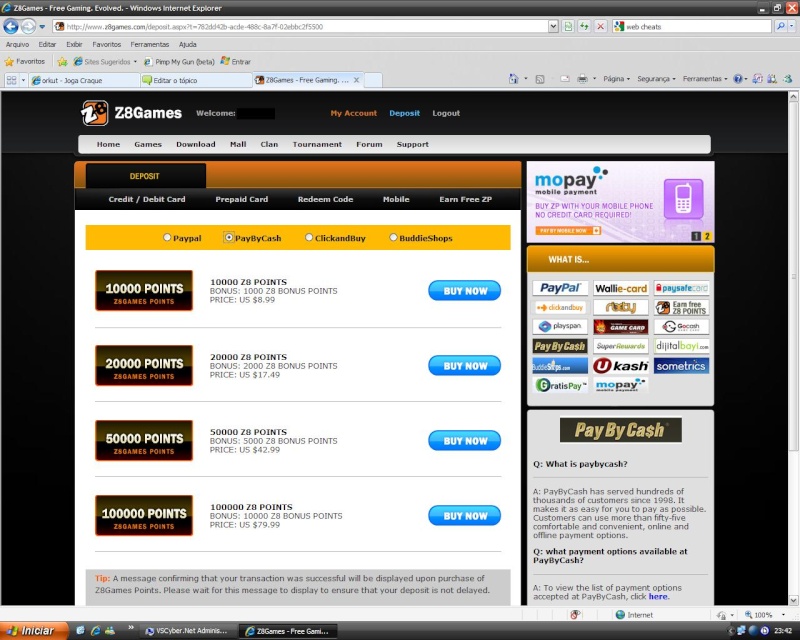This screenshot has height=640, width=800.
Task: Buy the 50000 Points package
Action: click(x=464, y=440)
